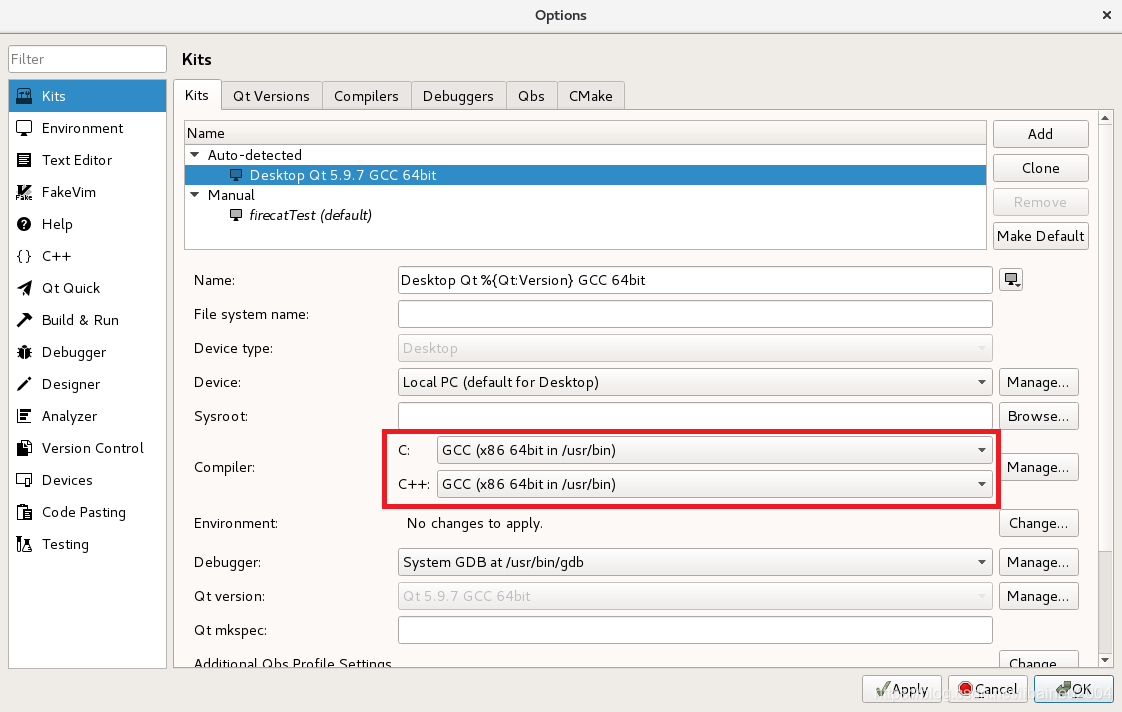Open the C++ braces icon
1122x712 pixels.
[x=24, y=256]
